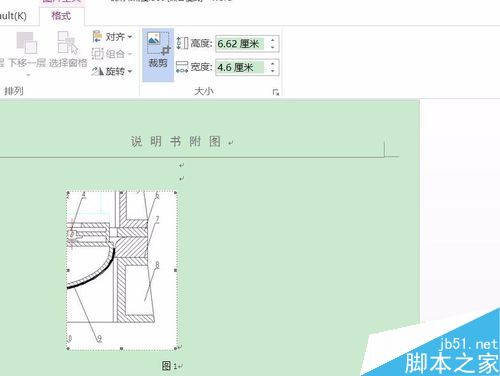The width and height of the screenshot is (500, 376).
Task: Click the Align (对齐) icon
Action: tap(97, 36)
